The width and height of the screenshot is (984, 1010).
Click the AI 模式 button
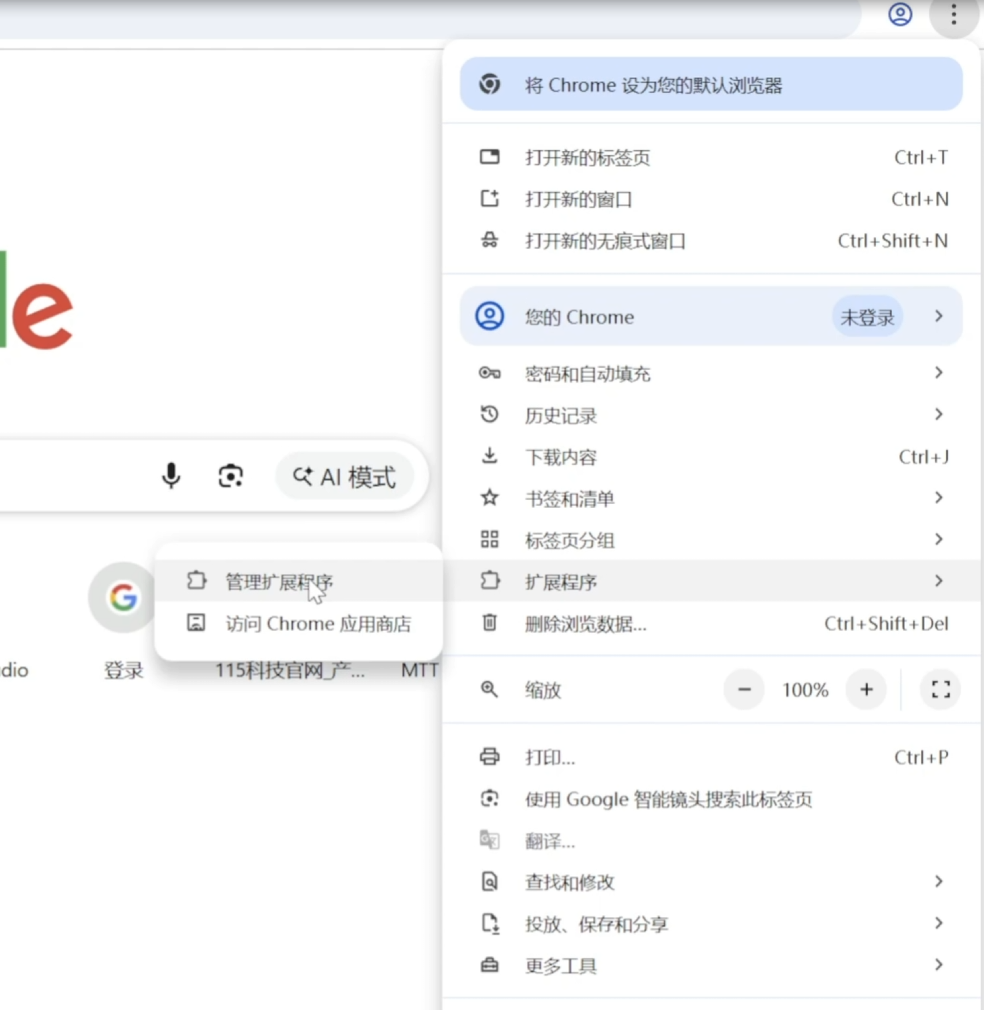pos(345,477)
